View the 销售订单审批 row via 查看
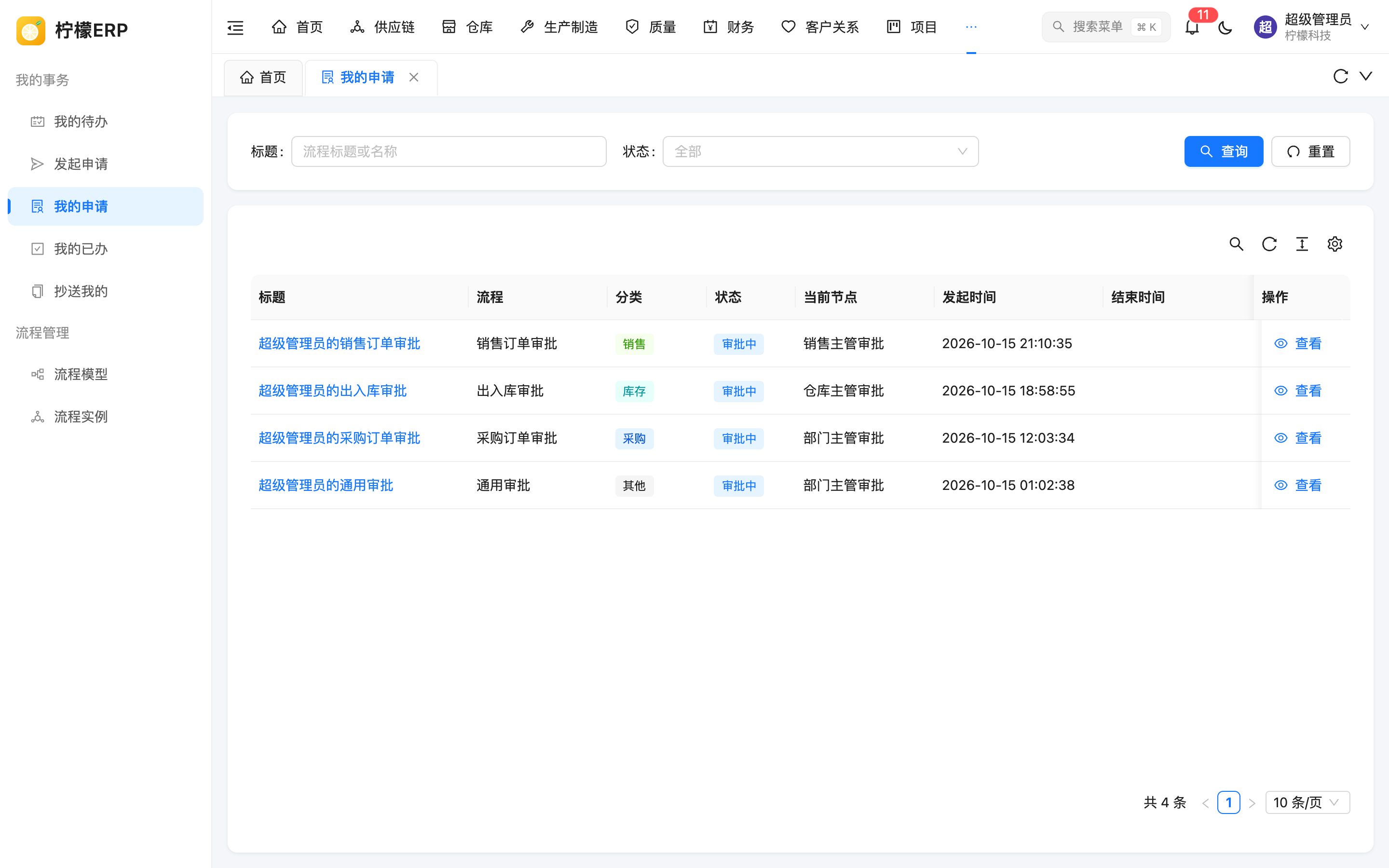 (x=1298, y=343)
